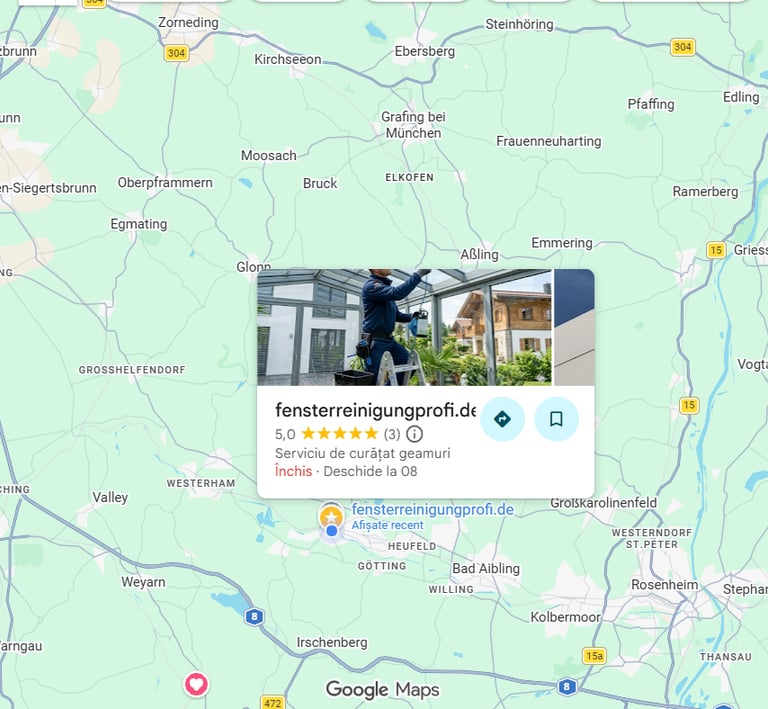Select the Bad Aibling town label
Viewport: 768px width, 709px height.
pyautogui.click(x=485, y=568)
